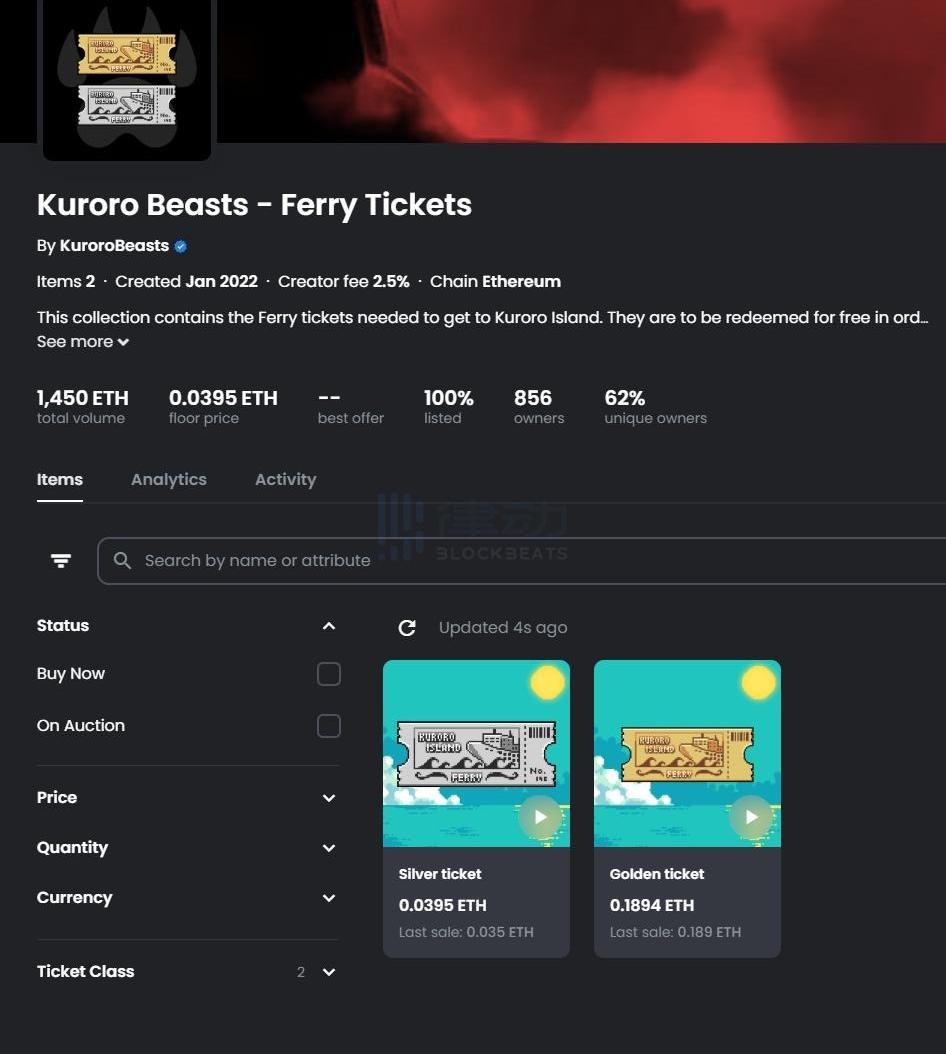Expand the Price filter

[x=188, y=798]
